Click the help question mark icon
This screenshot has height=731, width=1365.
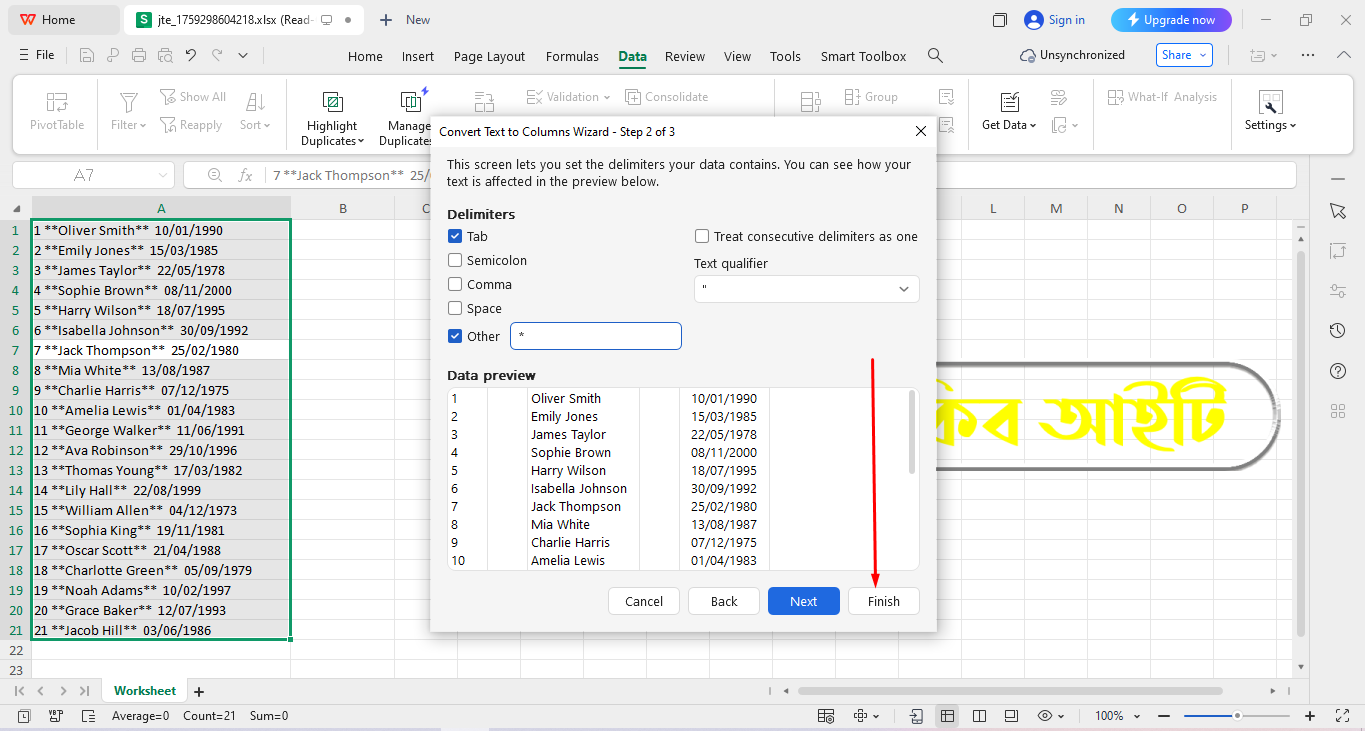1338,371
